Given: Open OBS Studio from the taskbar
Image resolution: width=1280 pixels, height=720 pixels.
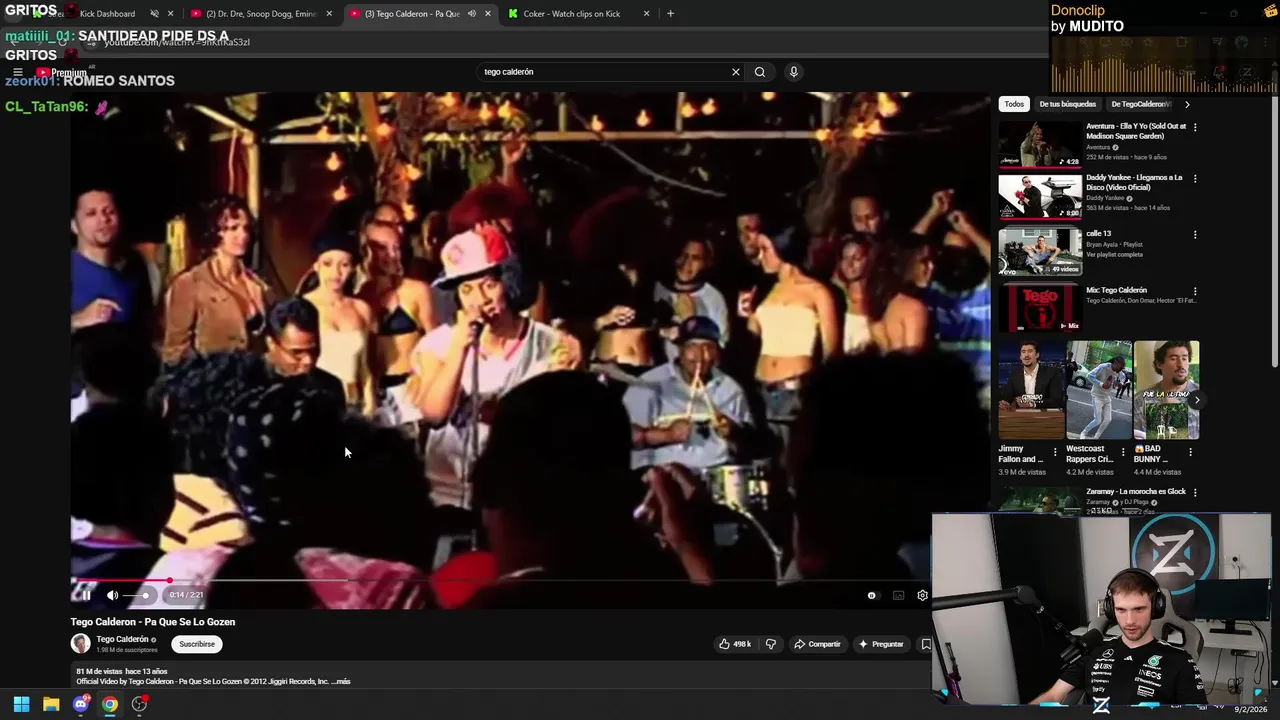Looking at the screenshot, I should click(x=140, y=704).
